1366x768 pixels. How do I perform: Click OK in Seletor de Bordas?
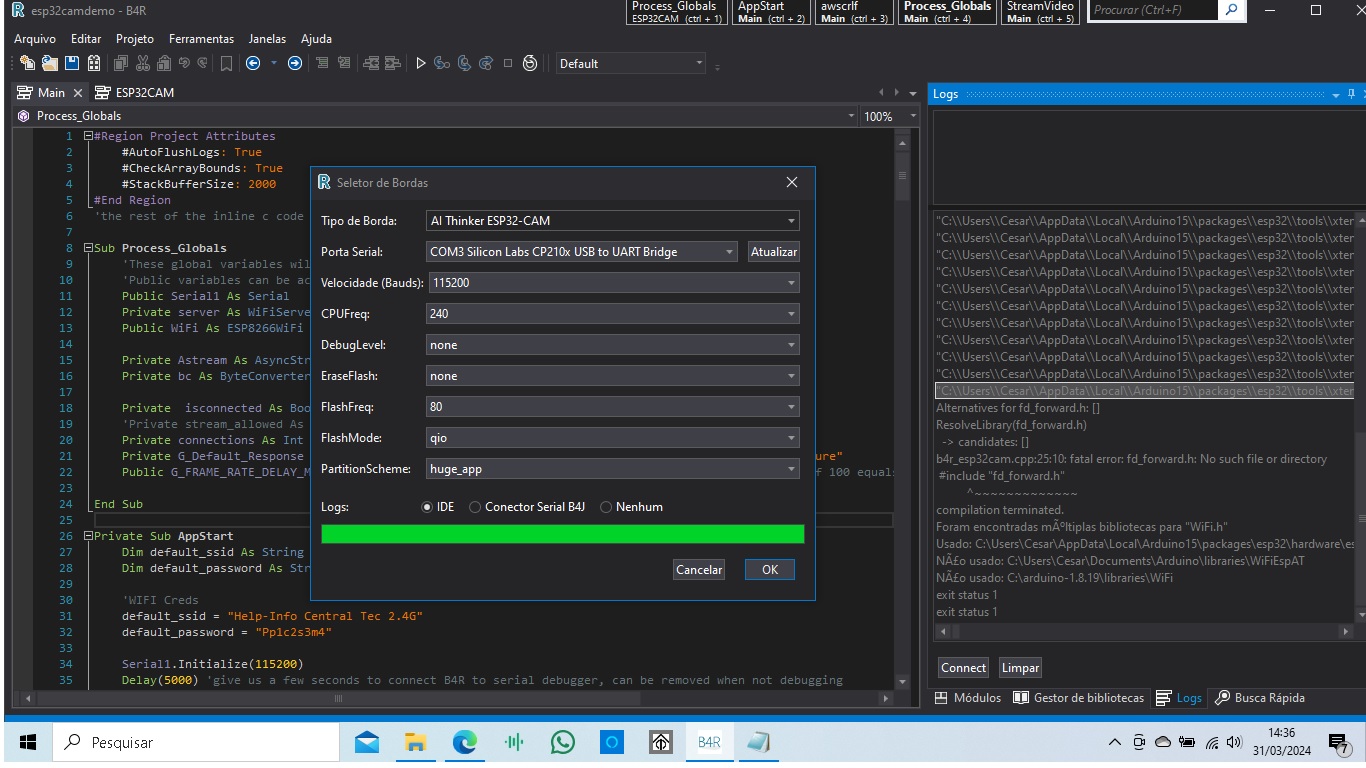769,569
